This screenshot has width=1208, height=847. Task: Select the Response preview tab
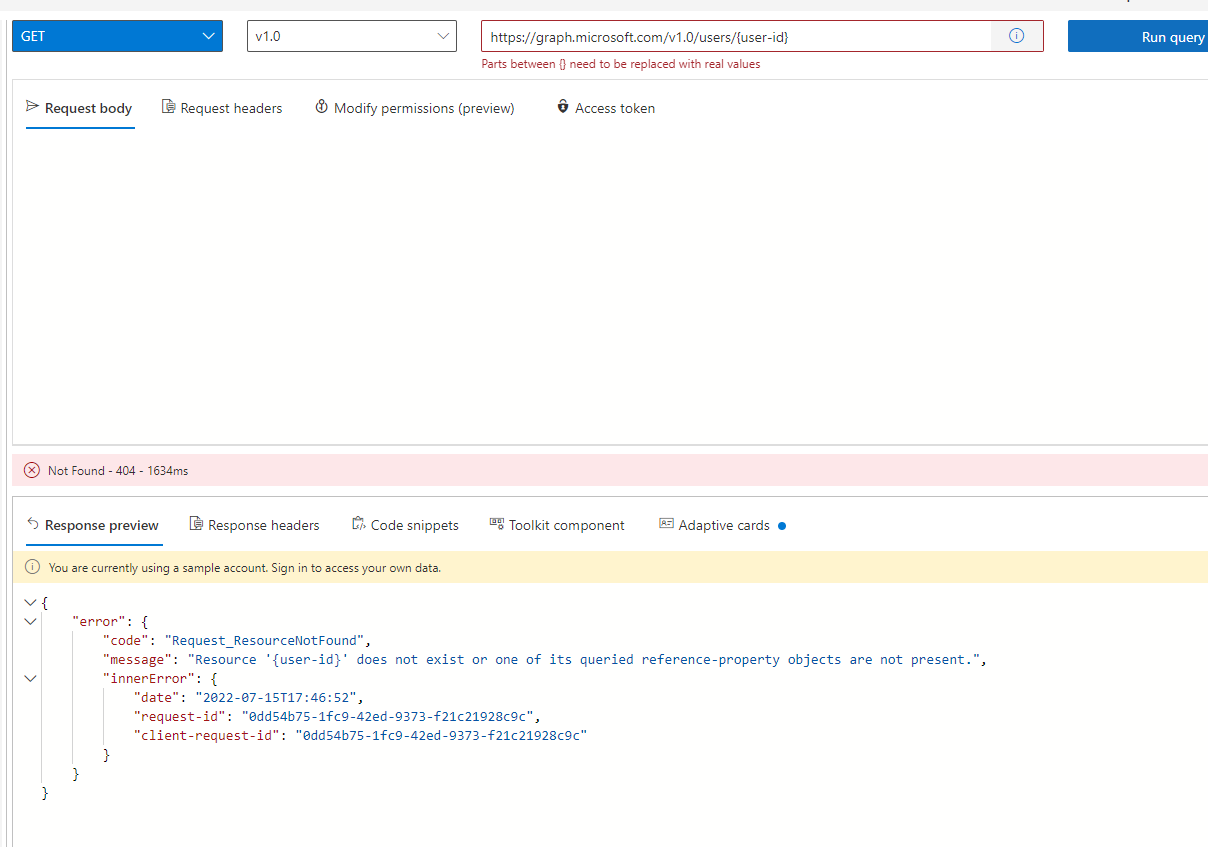[x=93, y=525]
